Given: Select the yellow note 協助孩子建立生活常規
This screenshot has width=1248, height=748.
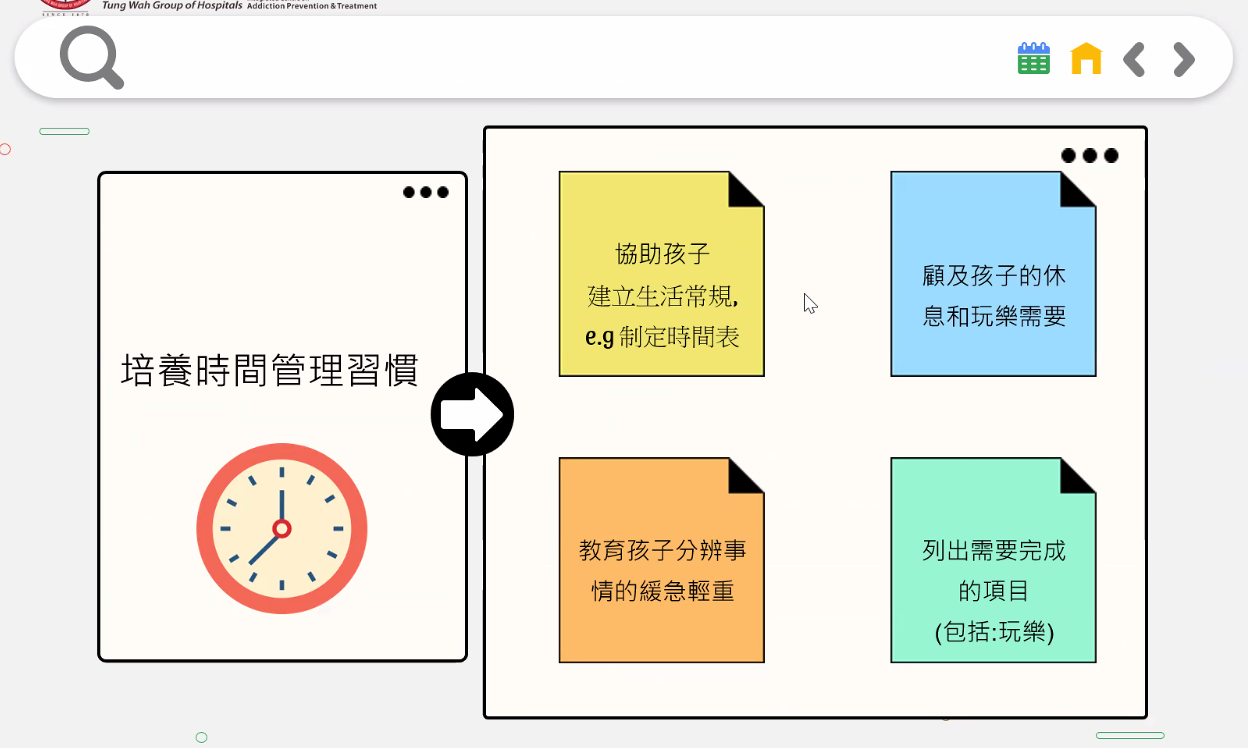Looking at the screenshot, I should (x=661, y=295).
